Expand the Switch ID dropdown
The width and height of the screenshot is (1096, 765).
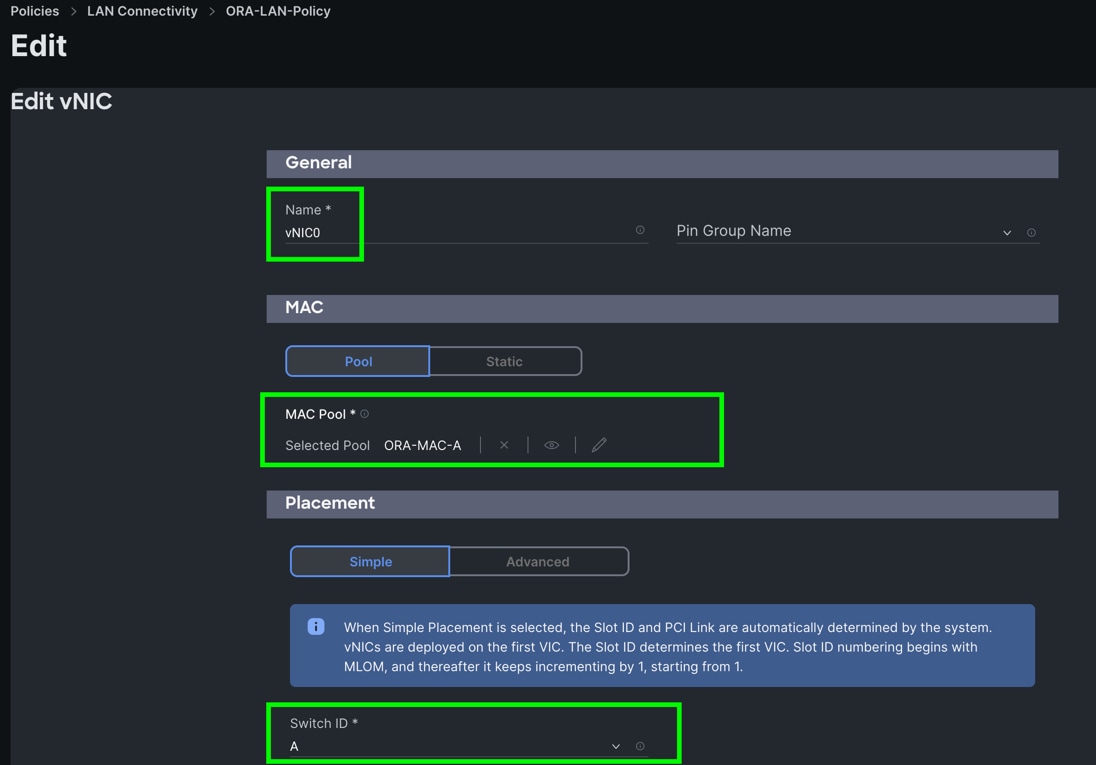coord(455,746)
